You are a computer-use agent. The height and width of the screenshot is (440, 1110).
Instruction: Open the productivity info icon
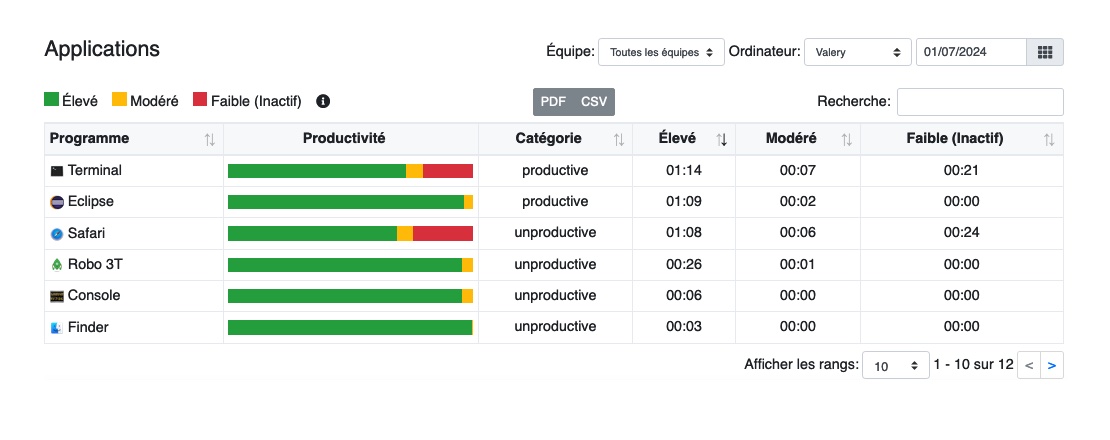[x=323, y=101]
